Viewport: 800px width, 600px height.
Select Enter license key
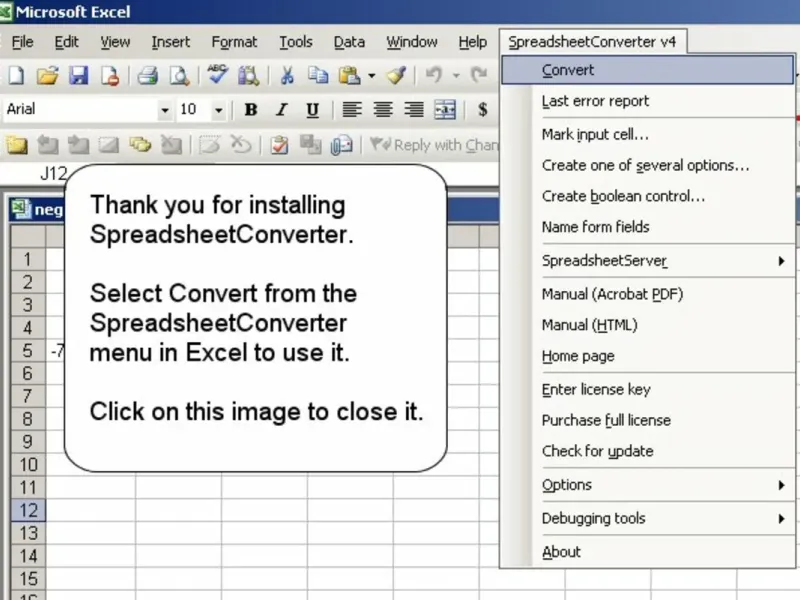[x=647, y=390]
